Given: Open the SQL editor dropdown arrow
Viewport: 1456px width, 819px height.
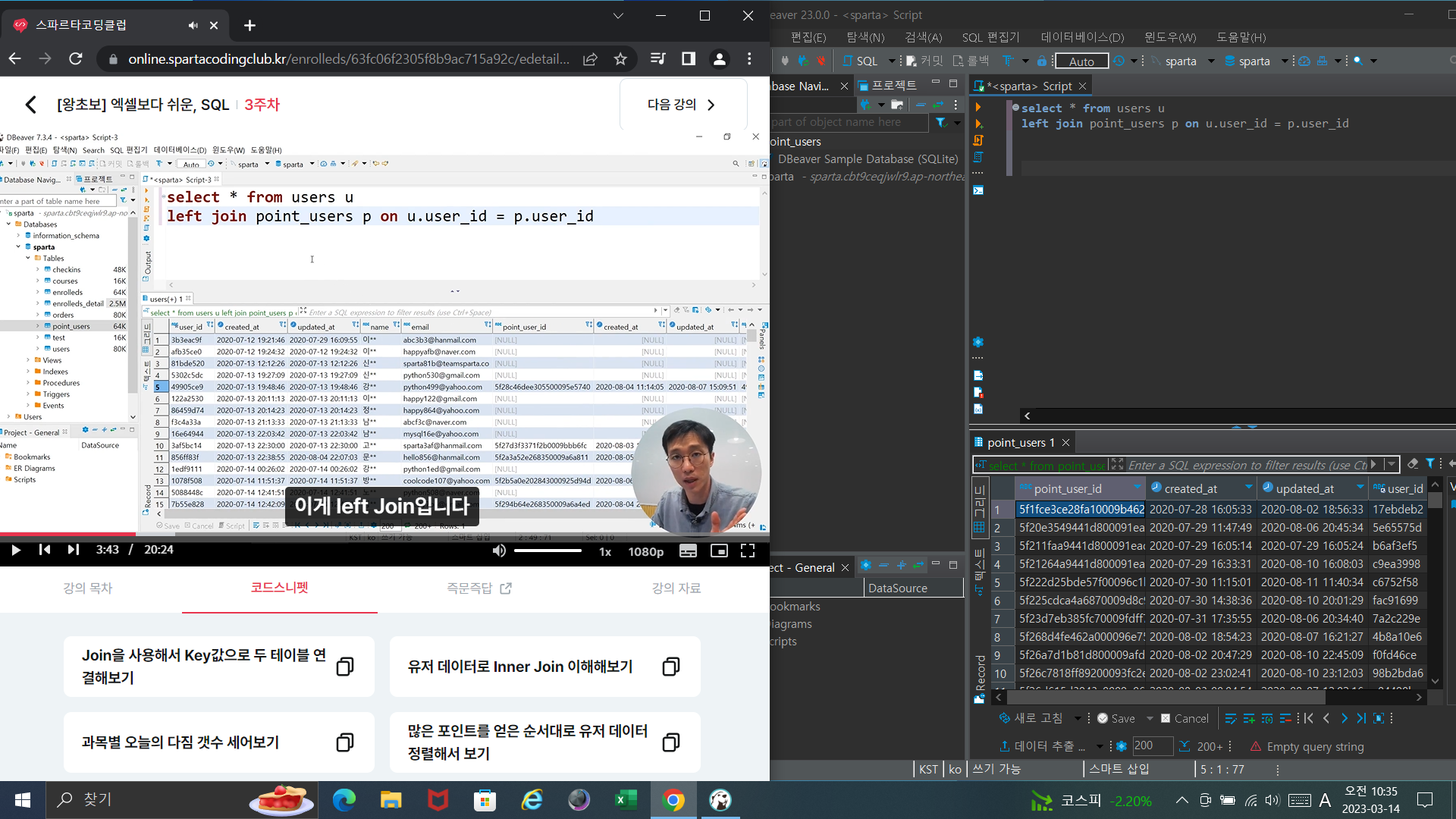Looking at the screenshot, I should [x=892, y=61].
